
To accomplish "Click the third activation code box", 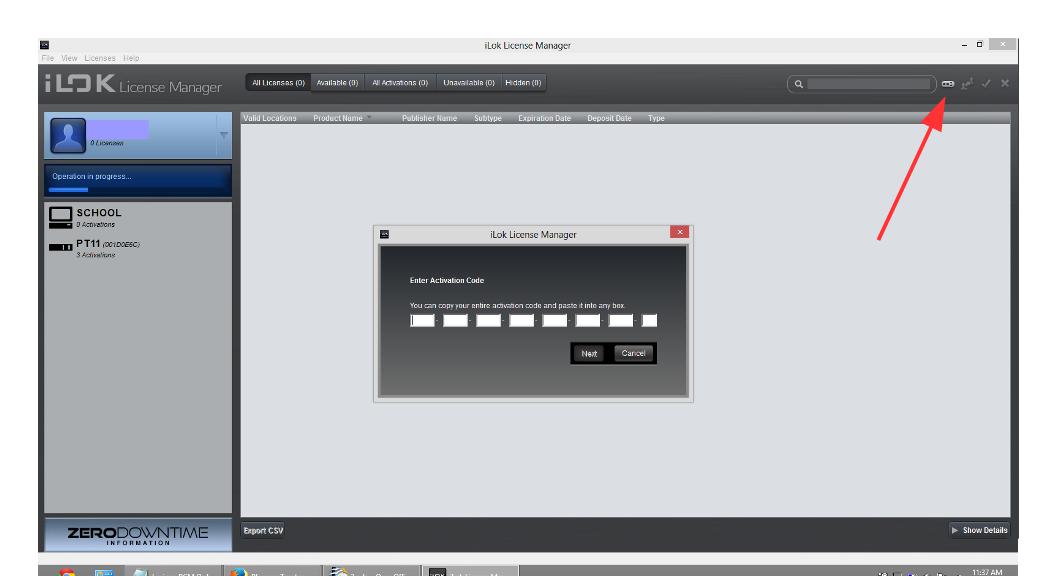I will 488,321.
